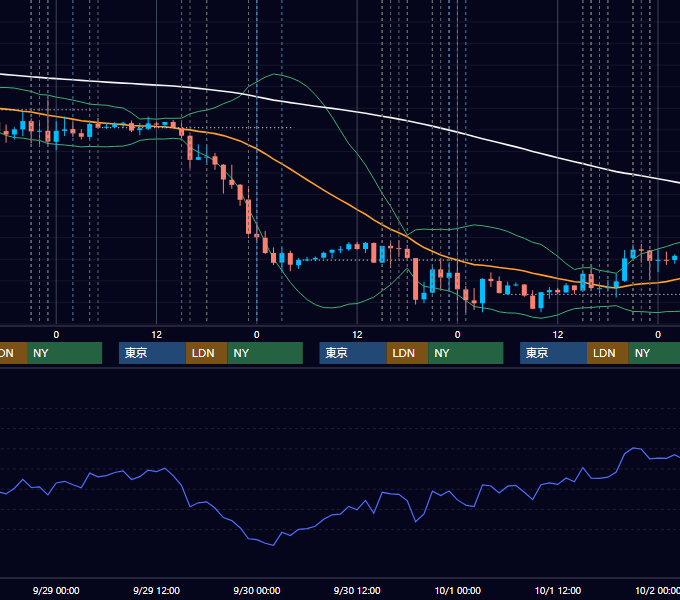Image resolution: width=680 pixels, height=600 pixels.
Task: Click the 10/1 12:00 date label
Action: 558,590
